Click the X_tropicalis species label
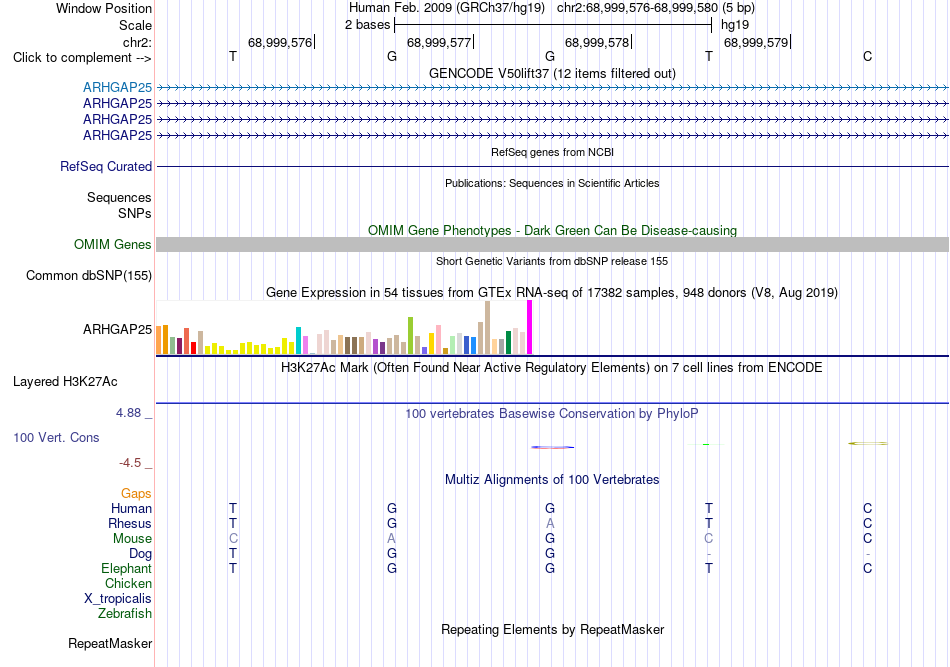This screenshot has height=667, width=950. [x=118, y=599]
